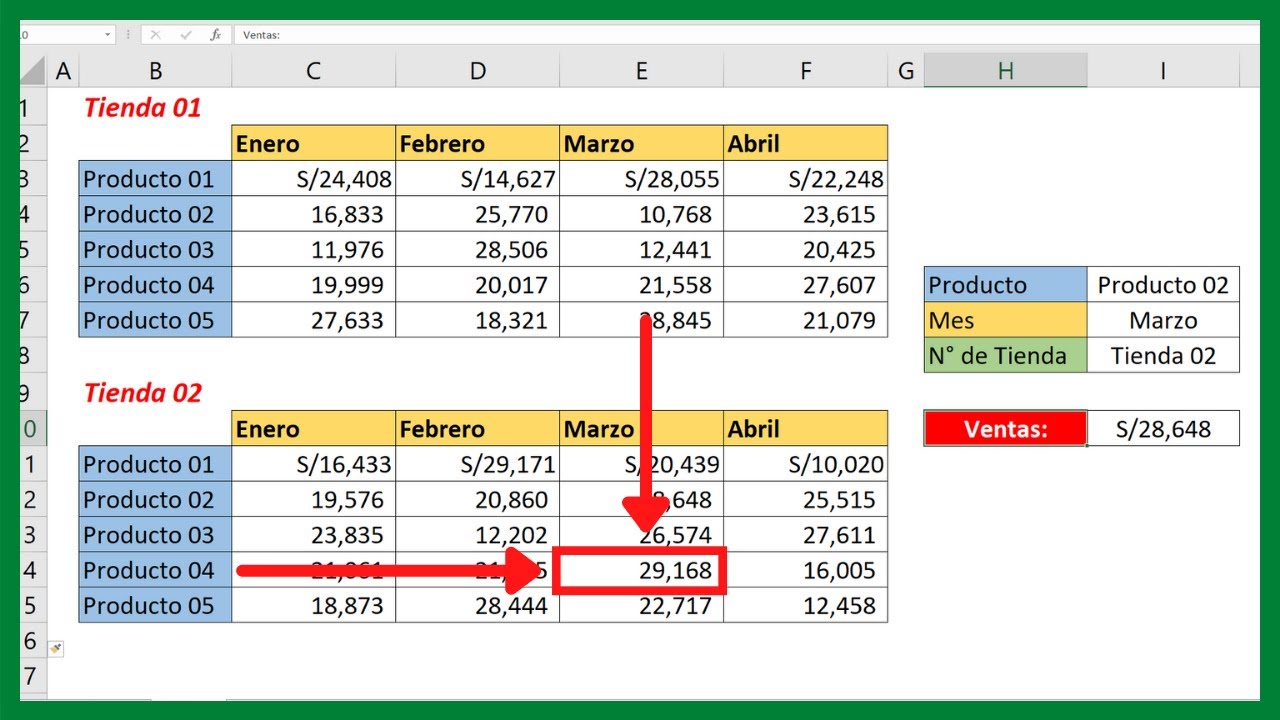
Task: Click cell with value 12,458
Action: 805,605
